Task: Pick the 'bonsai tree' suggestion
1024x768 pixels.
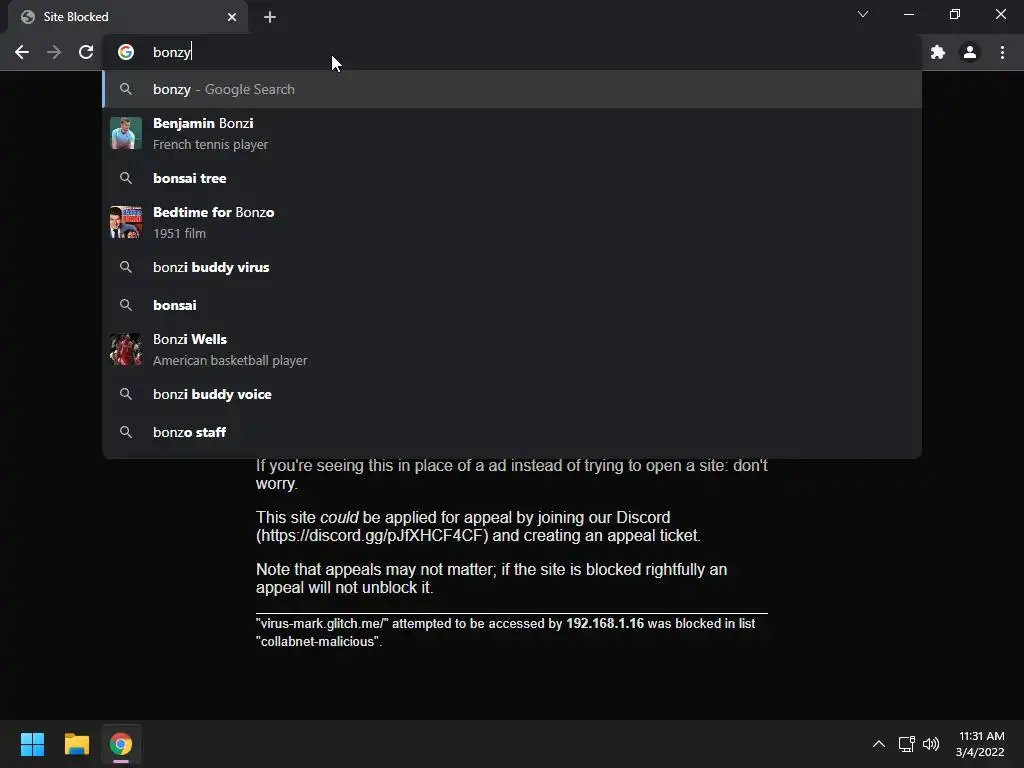Action: 512,178
